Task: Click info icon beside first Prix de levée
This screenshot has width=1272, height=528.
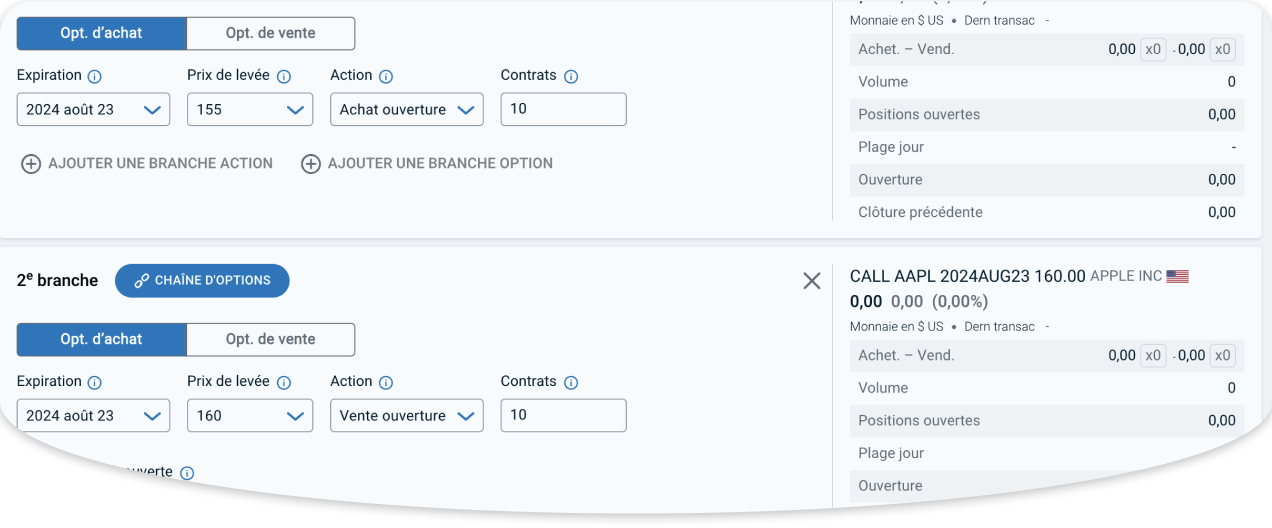Action: click(284, 76)
